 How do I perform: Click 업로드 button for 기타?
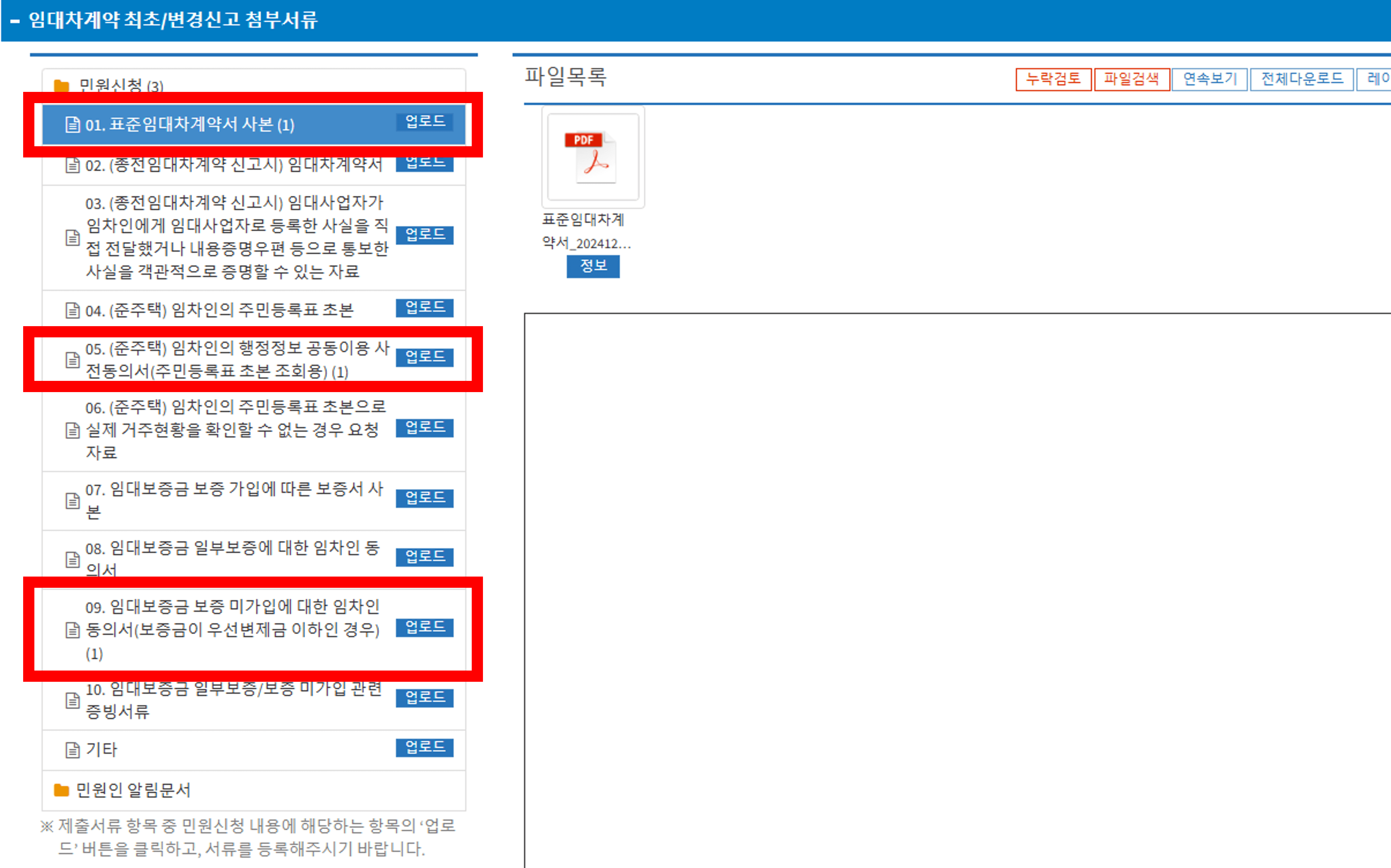(x=424, y=747)
